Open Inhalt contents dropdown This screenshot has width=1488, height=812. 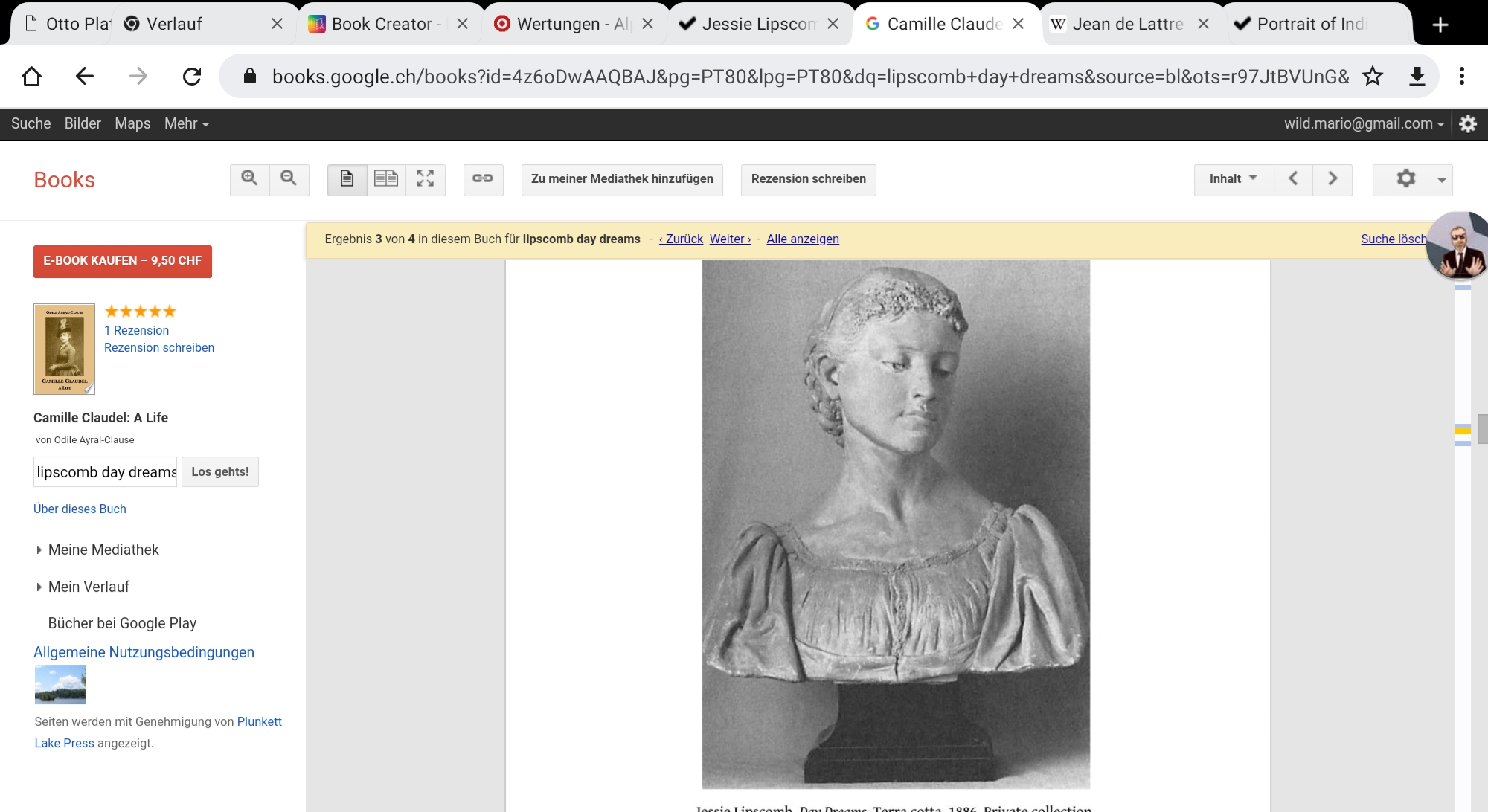[x=1234, y=178]
